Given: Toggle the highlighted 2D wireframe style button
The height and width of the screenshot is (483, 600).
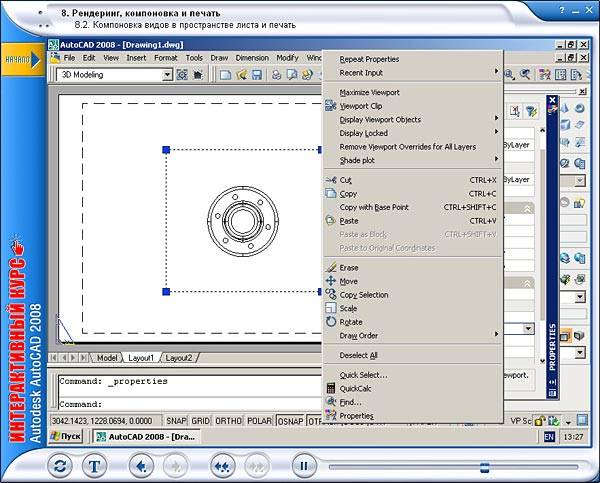Looking at the screenshot, I should [x=565, y=336].
